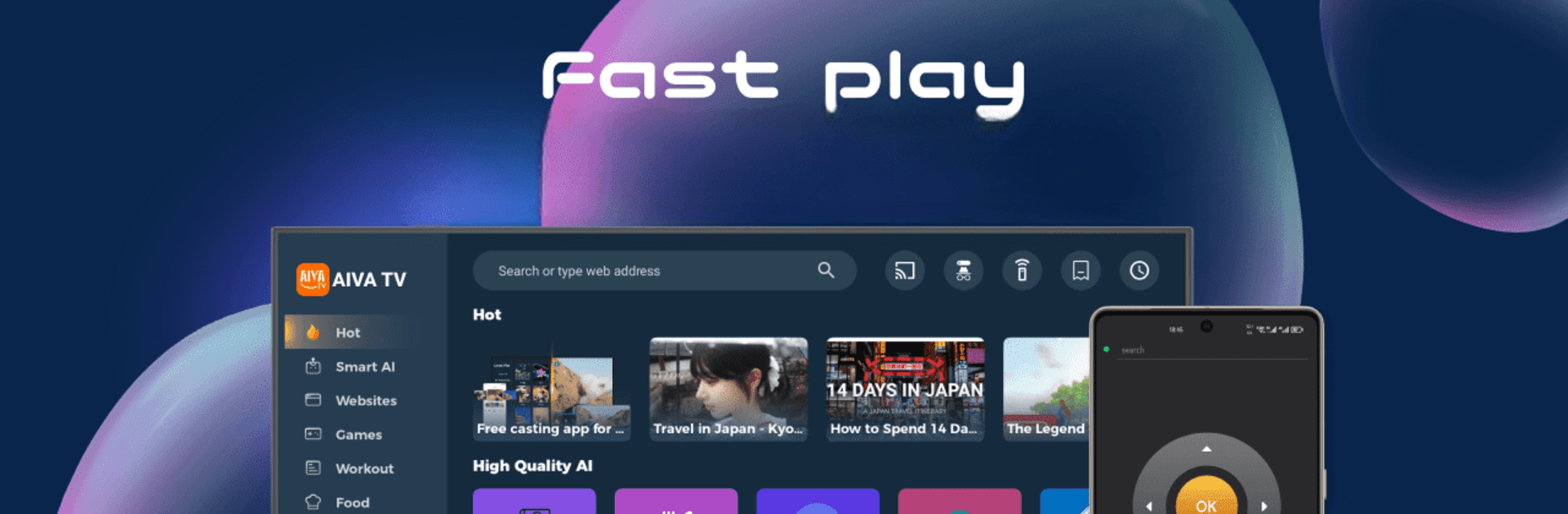This screenshot has height=514, width=1568.
Task: Click the High Quality AI heading
Action: [532, 466]
